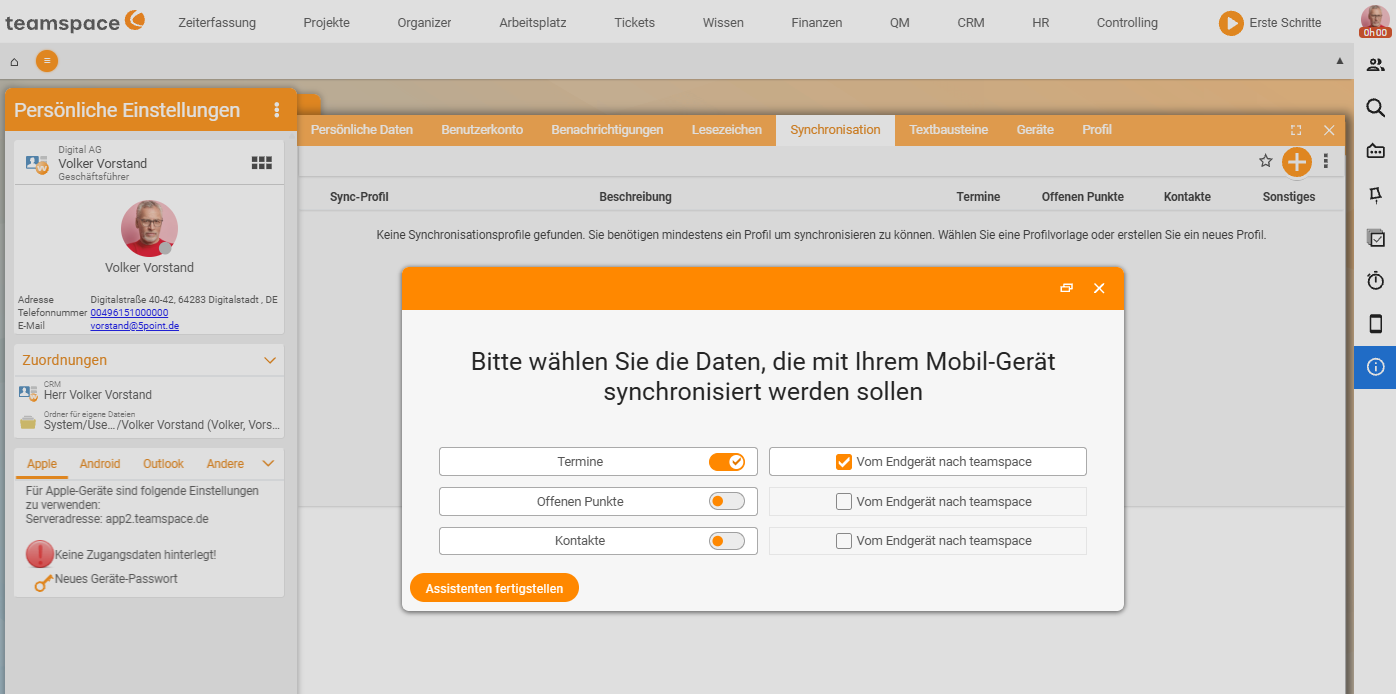Collapse top bar with up triangle

tap(1340, 61)
